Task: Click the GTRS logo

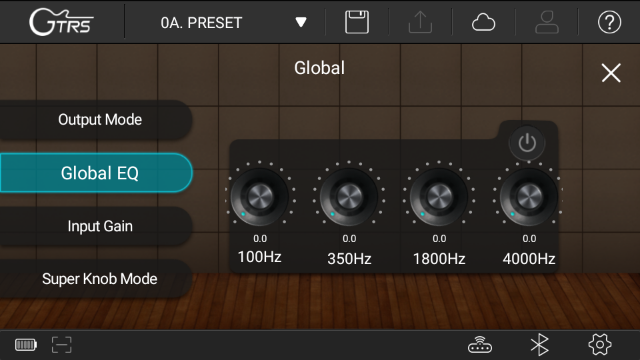Action: point(61,22)
